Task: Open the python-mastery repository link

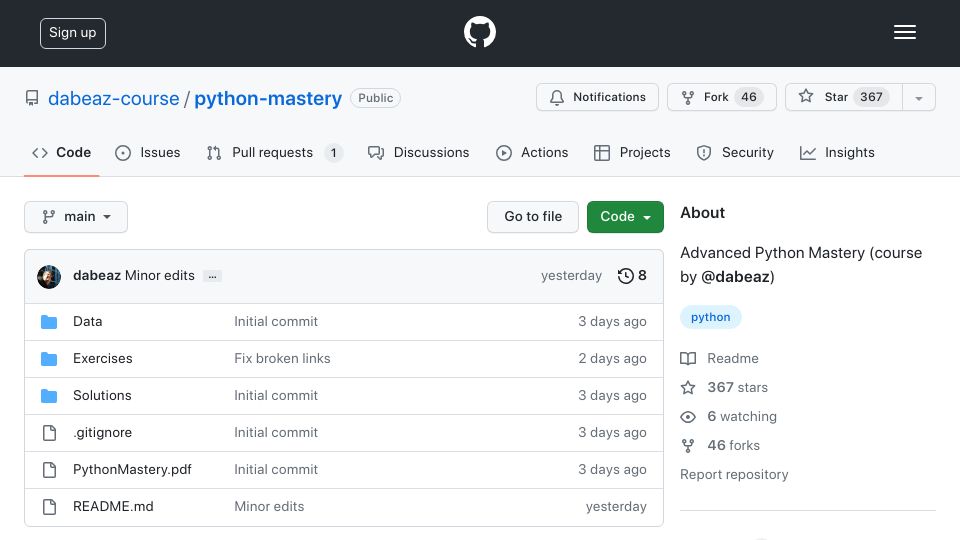Action: [268, 99]
